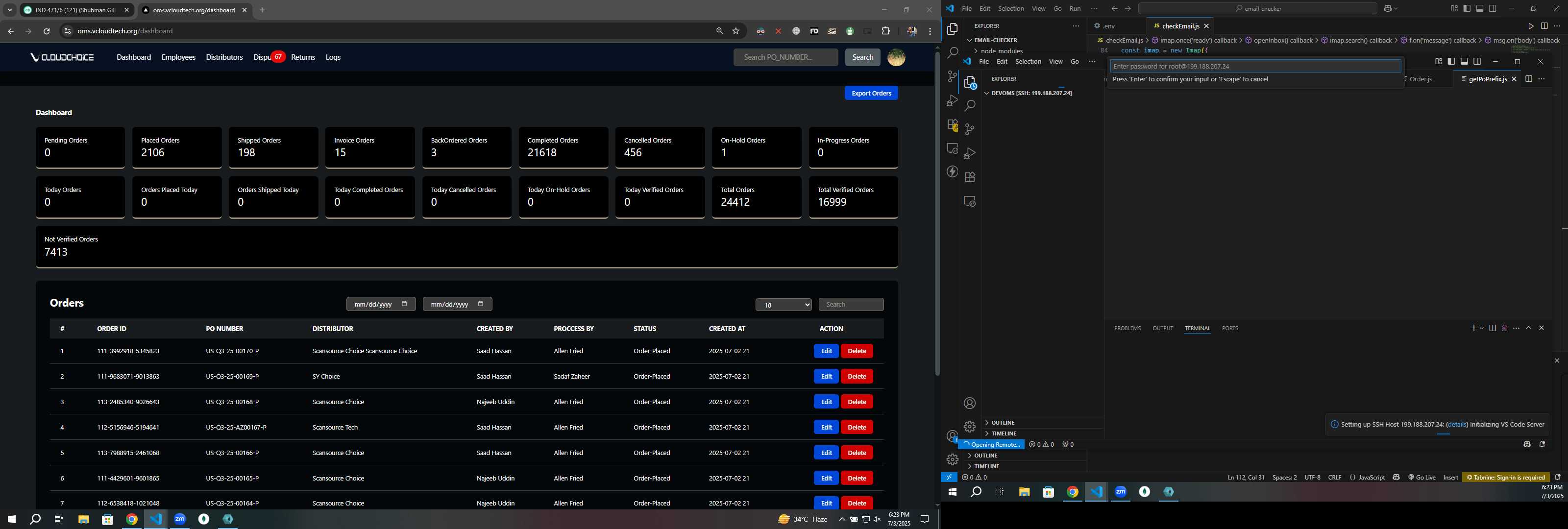This screenshot has width=1568, height=529.
Task: Open the Run menu in email-checker window
Action: pyautogui.click(x=1075, y=8)
